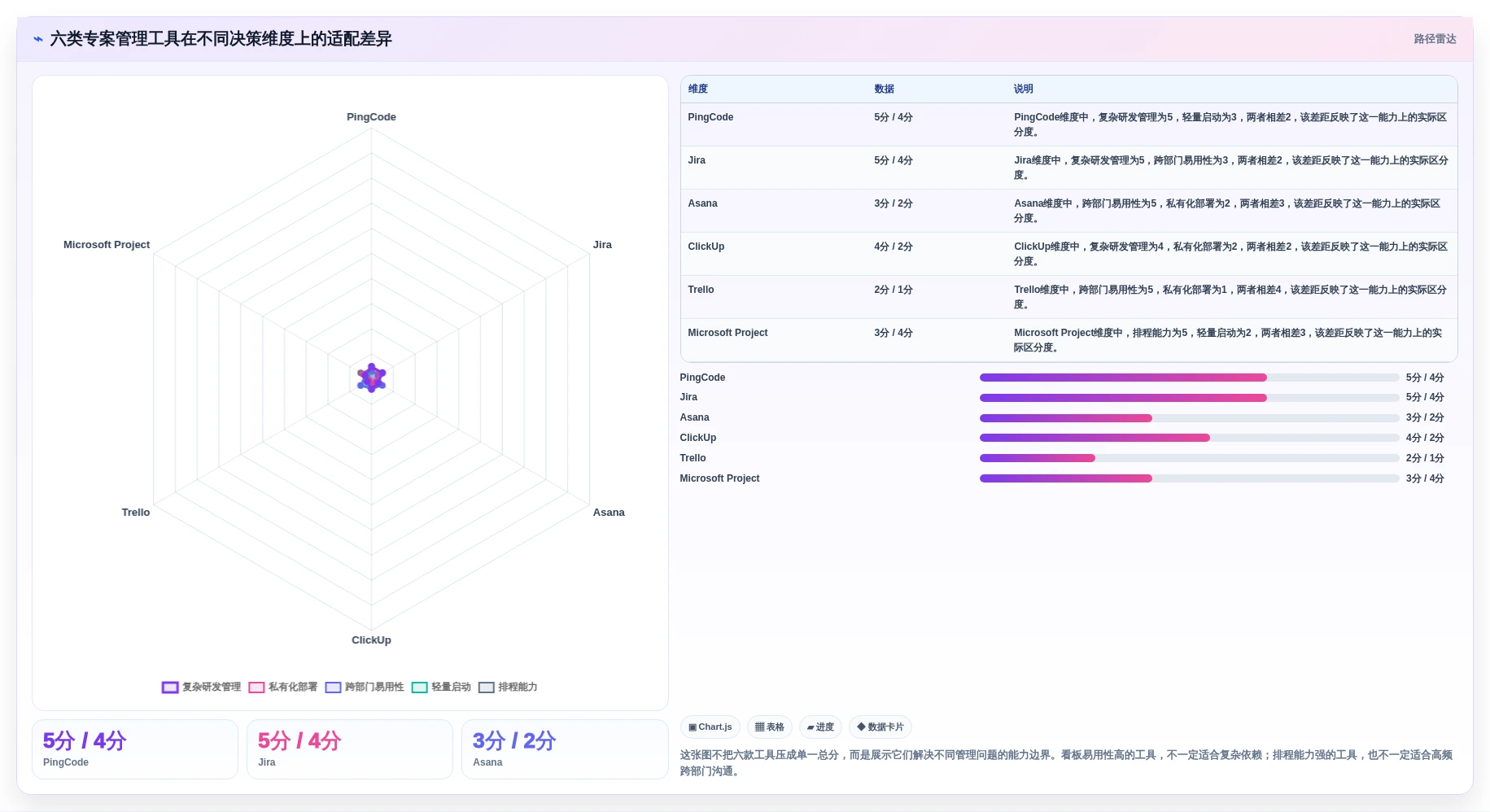Screen dimensions: 1490x812
Task: Select the PingCode table row name
Action: point(710,117)
